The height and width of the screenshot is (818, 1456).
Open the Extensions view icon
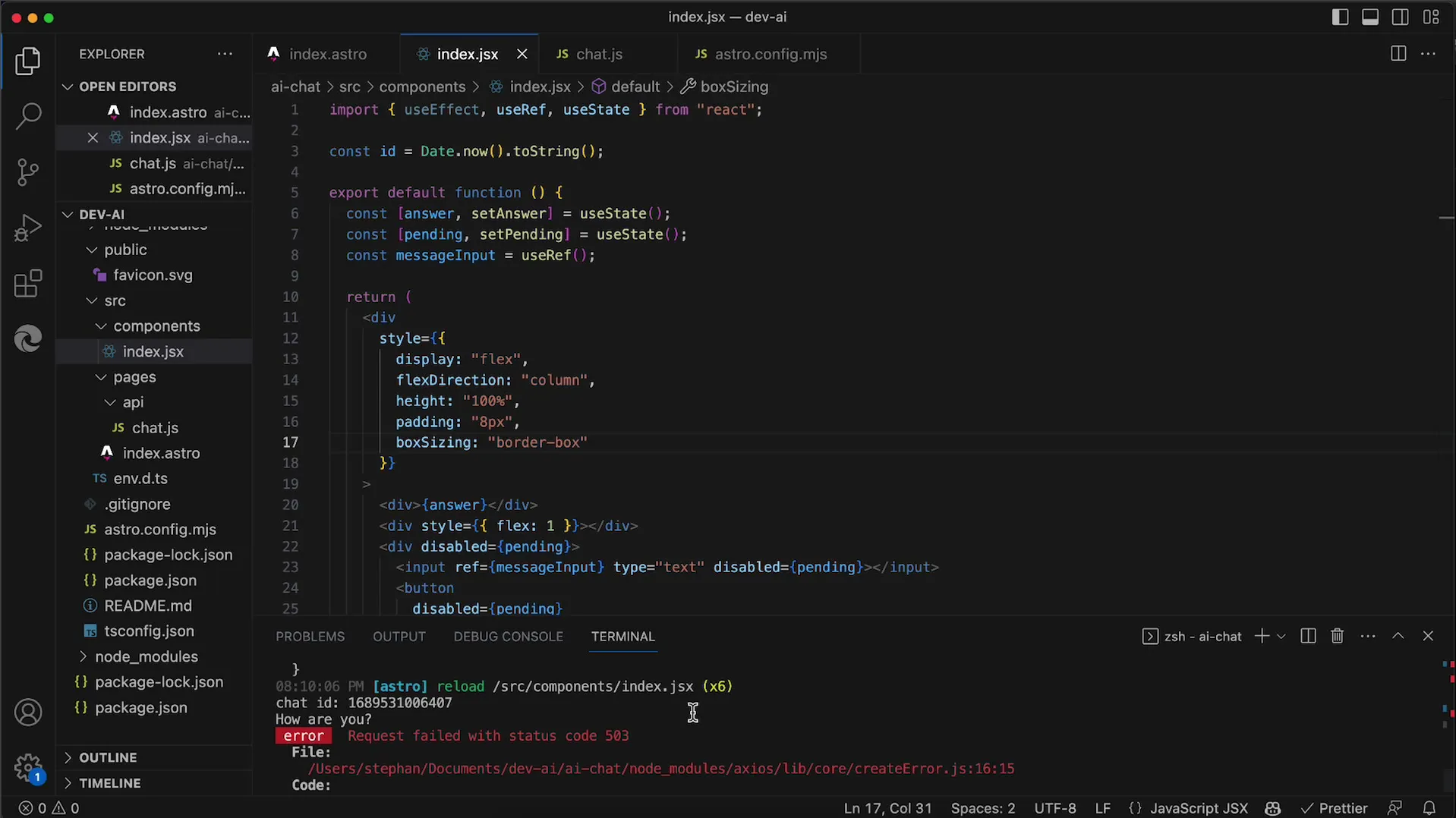tap(28, 284)
